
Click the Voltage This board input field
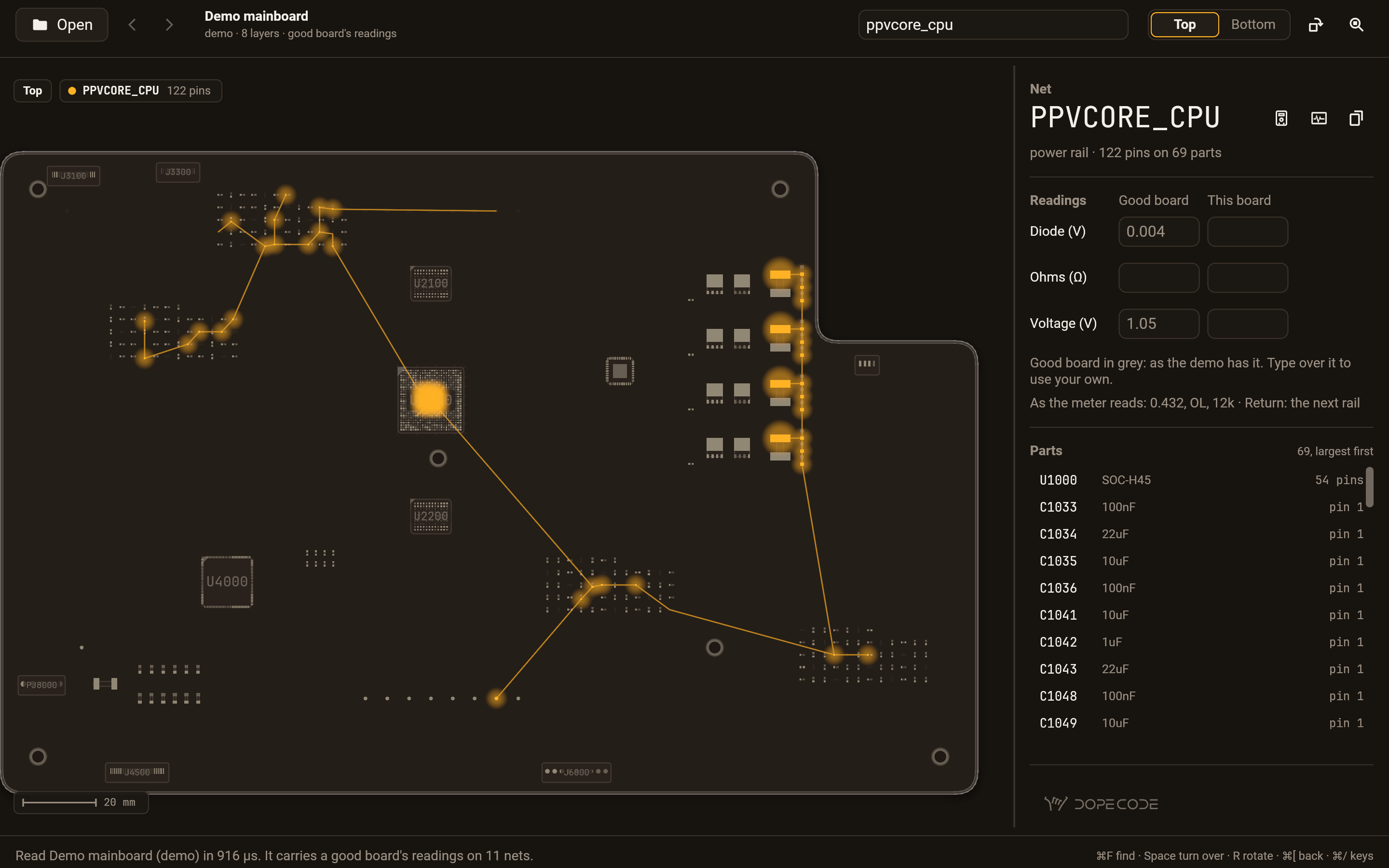(x=1247, y=324)
